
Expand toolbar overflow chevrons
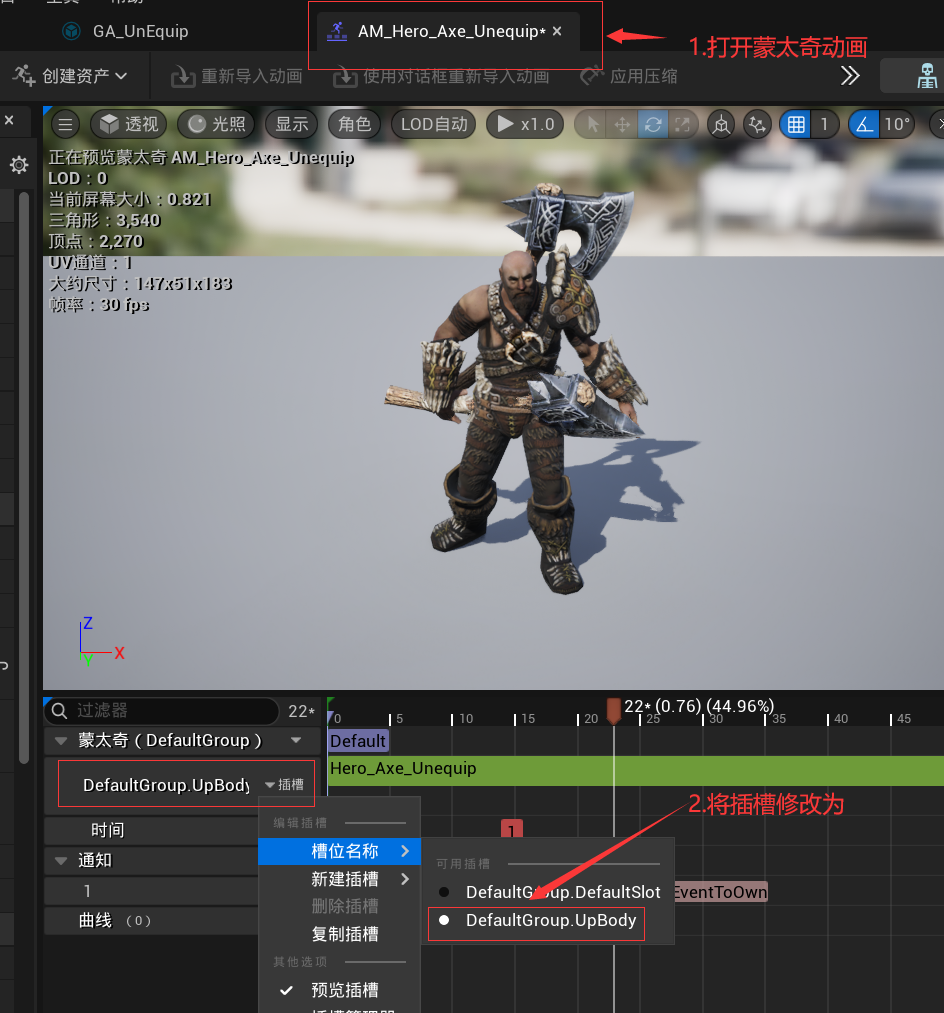pos(850,76)
